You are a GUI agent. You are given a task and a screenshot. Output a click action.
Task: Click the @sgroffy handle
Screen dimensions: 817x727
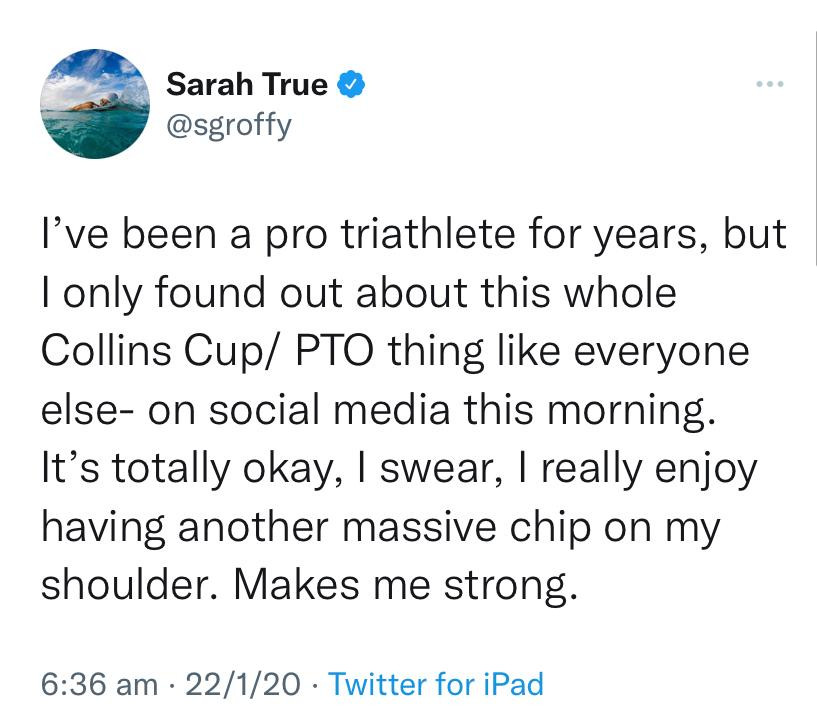click(229, 126)
